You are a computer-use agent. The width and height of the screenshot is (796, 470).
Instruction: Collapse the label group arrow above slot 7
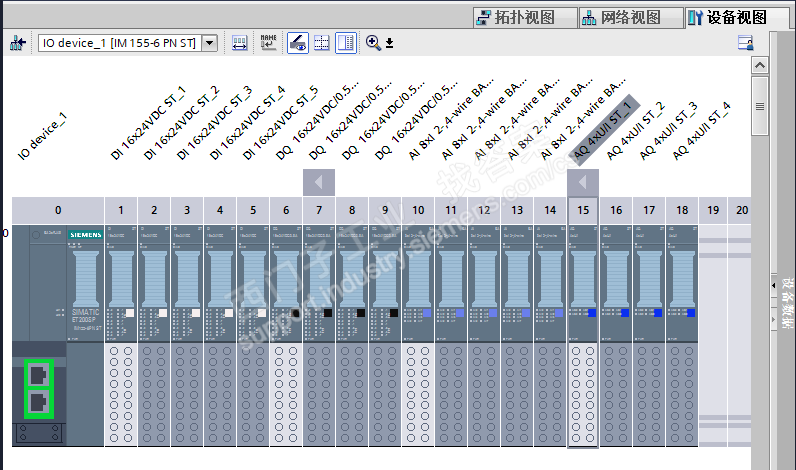tap(319, 182)
